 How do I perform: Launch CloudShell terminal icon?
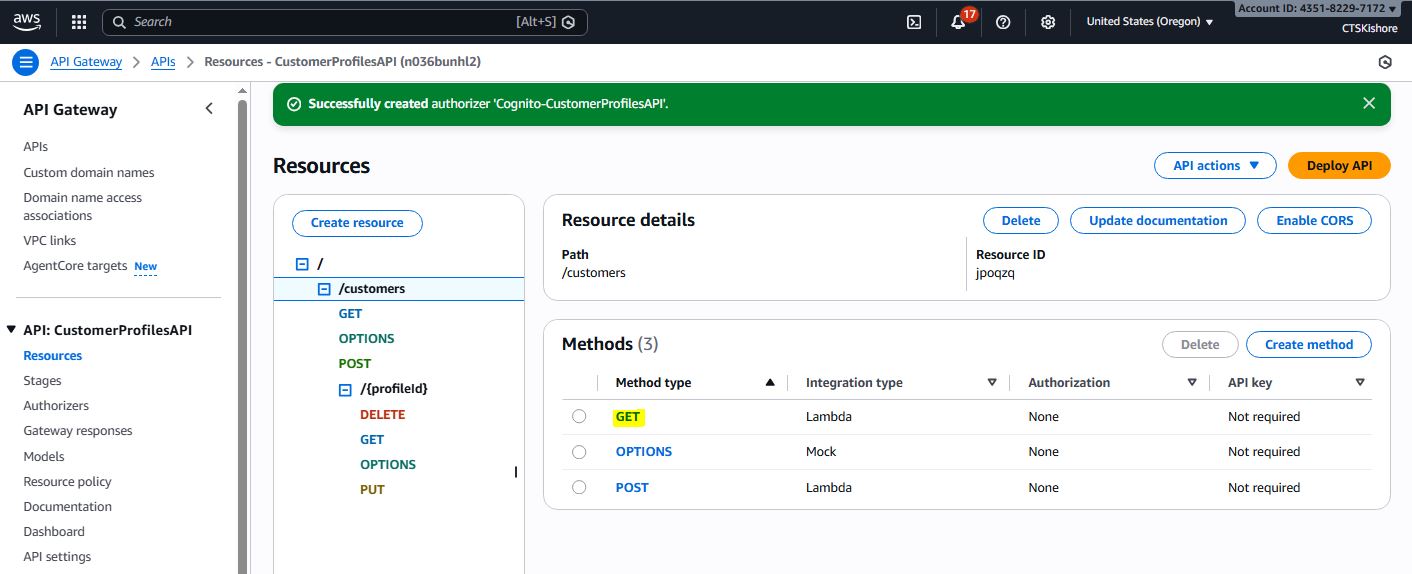click(913, 22)
